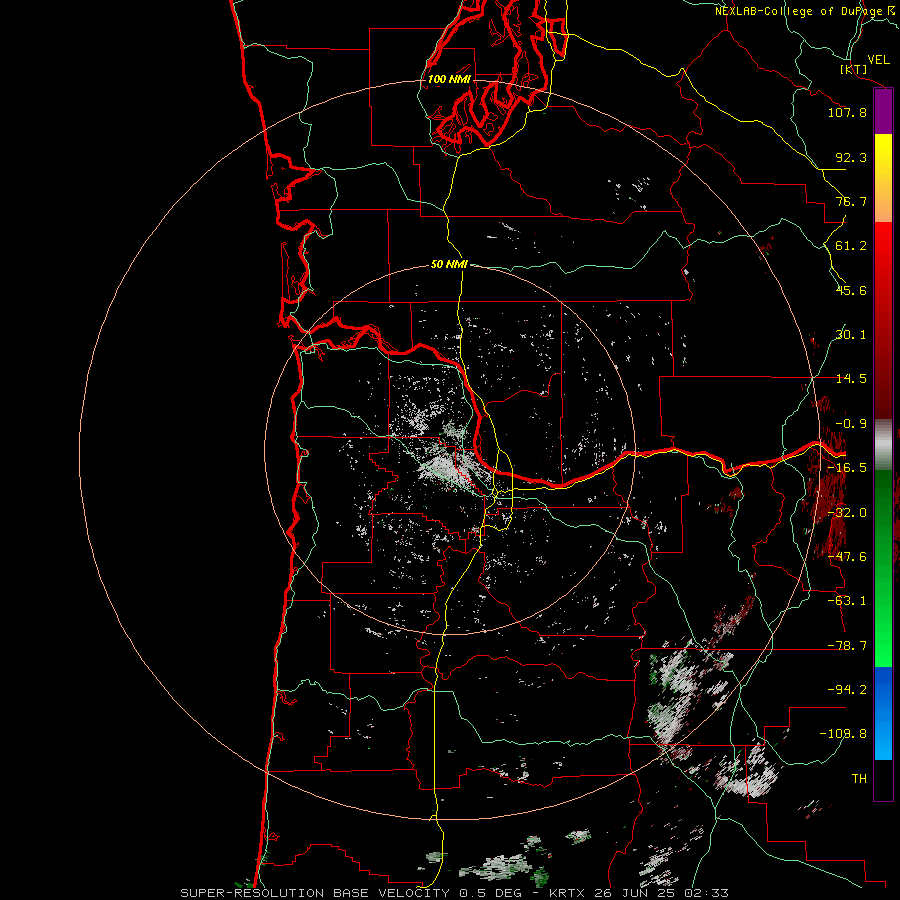Click the 100 NMI range ring label

(449, 79)
